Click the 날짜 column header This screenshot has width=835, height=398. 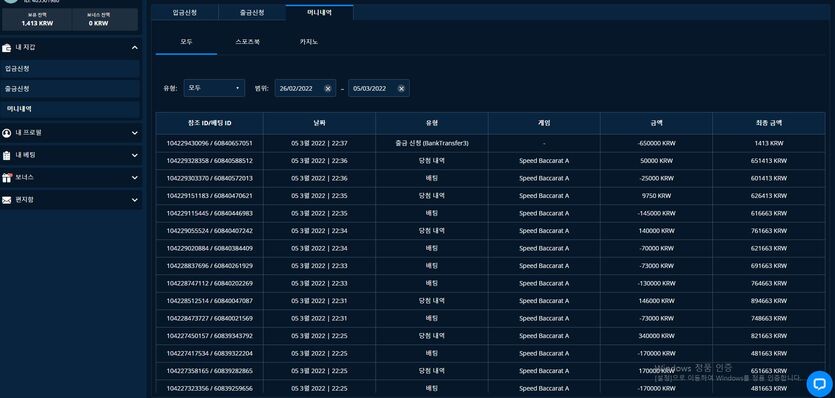(320, 123)
